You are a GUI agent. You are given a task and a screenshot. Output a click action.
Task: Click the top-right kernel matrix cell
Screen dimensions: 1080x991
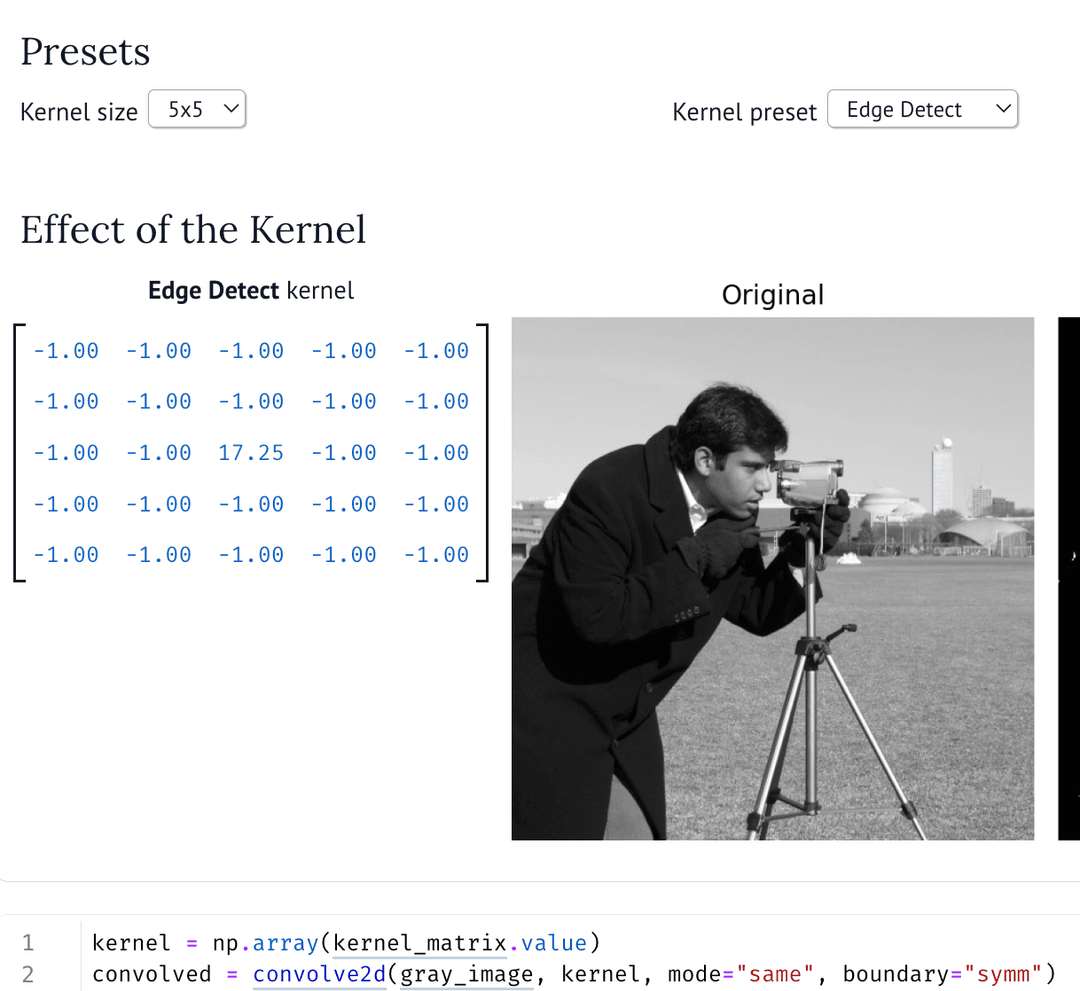click(436, 351)
